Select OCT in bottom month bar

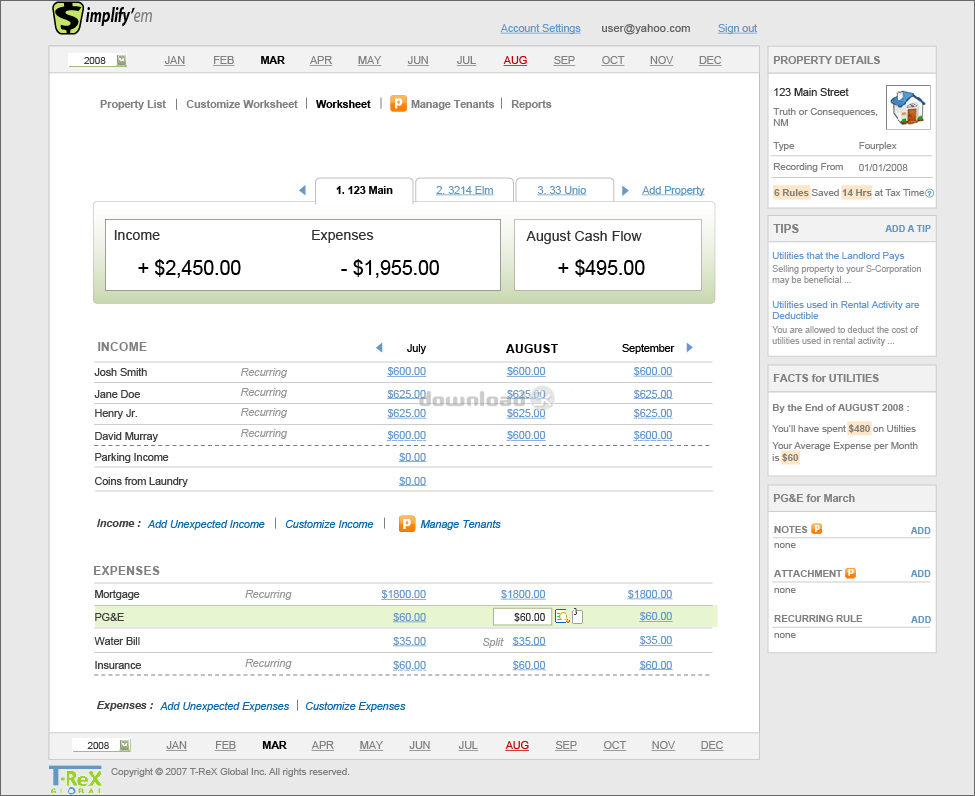point(614,745)
